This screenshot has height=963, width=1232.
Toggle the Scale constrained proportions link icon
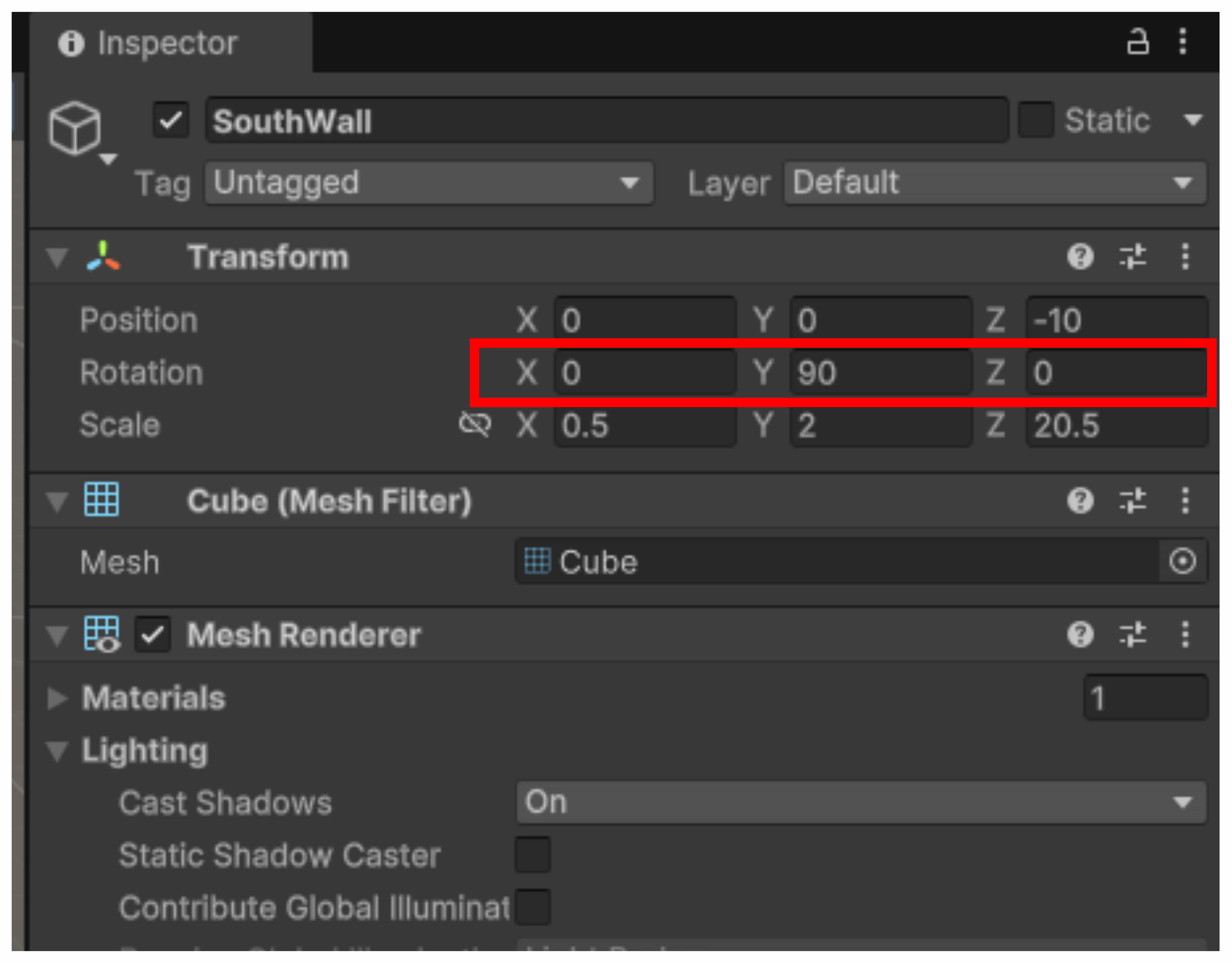[475, 424]
